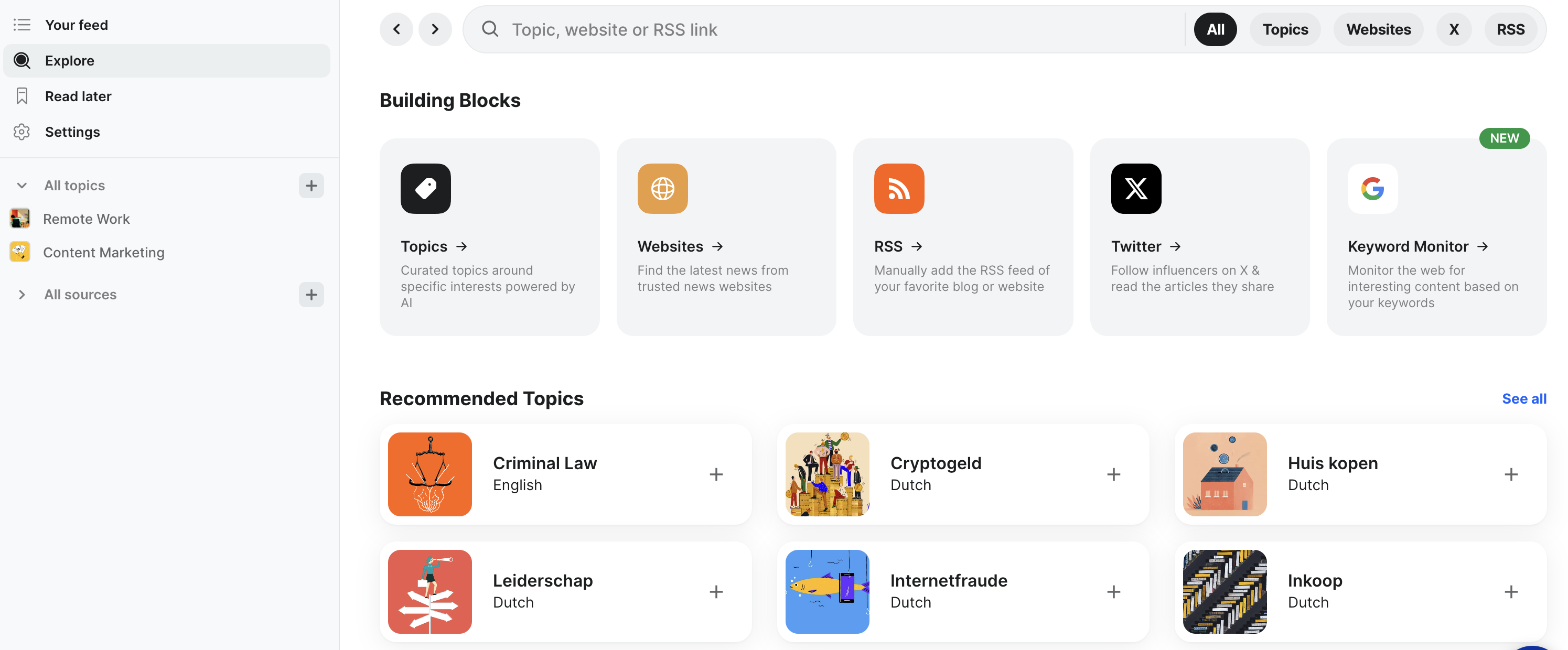Add the Inkoop topic
Screen dimensions: 1568x650
pos(1511,592)
